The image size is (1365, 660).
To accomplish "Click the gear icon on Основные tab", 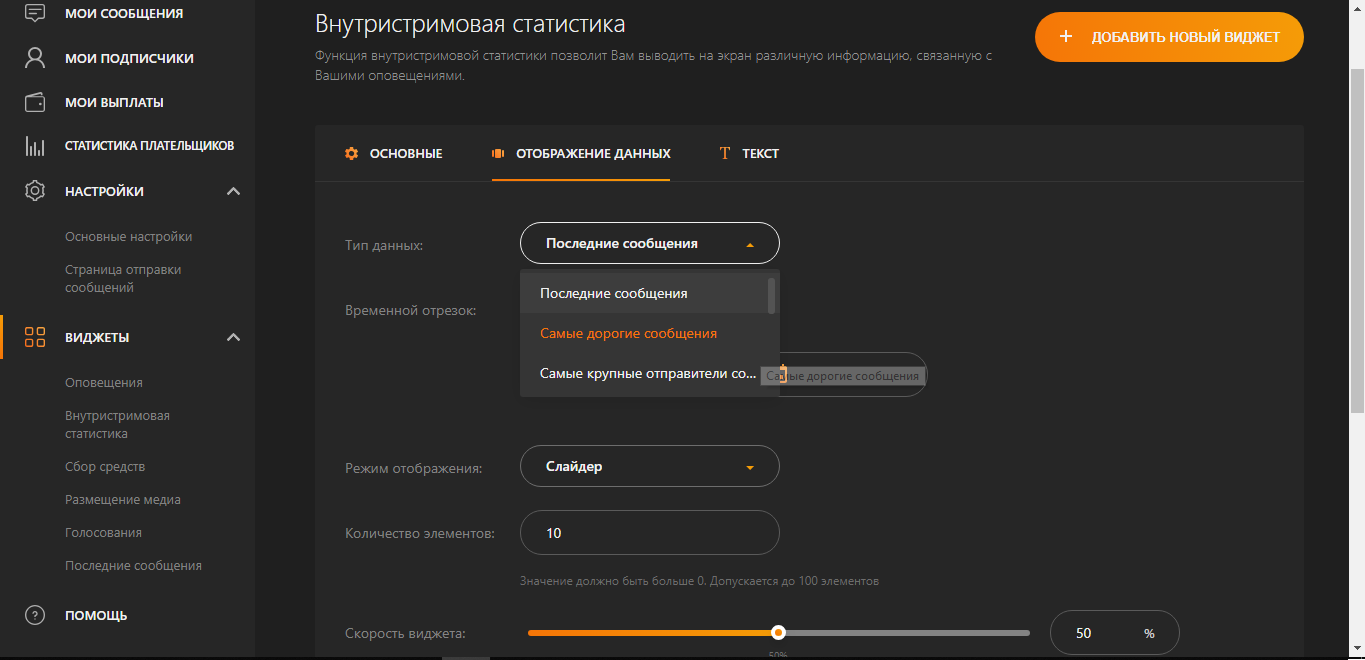I will [351, 154].
